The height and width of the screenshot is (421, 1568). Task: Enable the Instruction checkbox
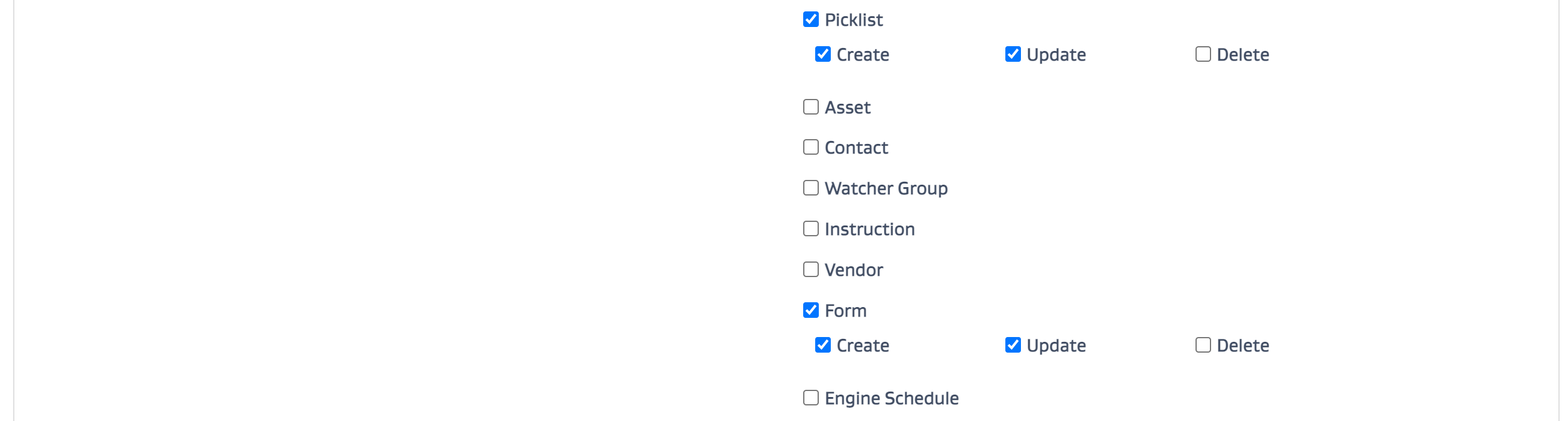pos(810,228)
